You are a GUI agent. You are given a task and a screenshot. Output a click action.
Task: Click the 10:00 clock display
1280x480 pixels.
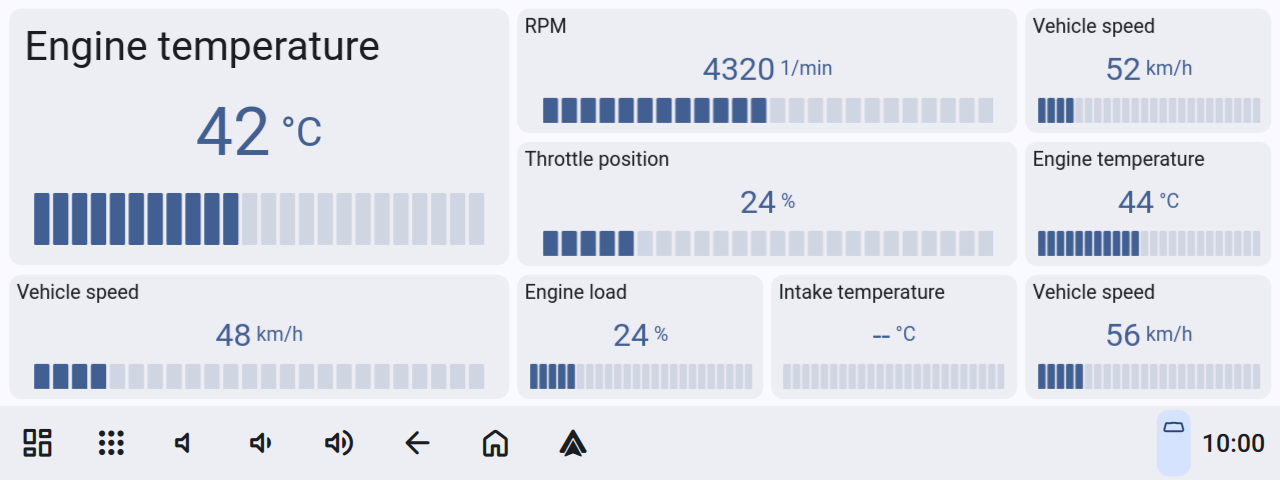coord(1232,443)
